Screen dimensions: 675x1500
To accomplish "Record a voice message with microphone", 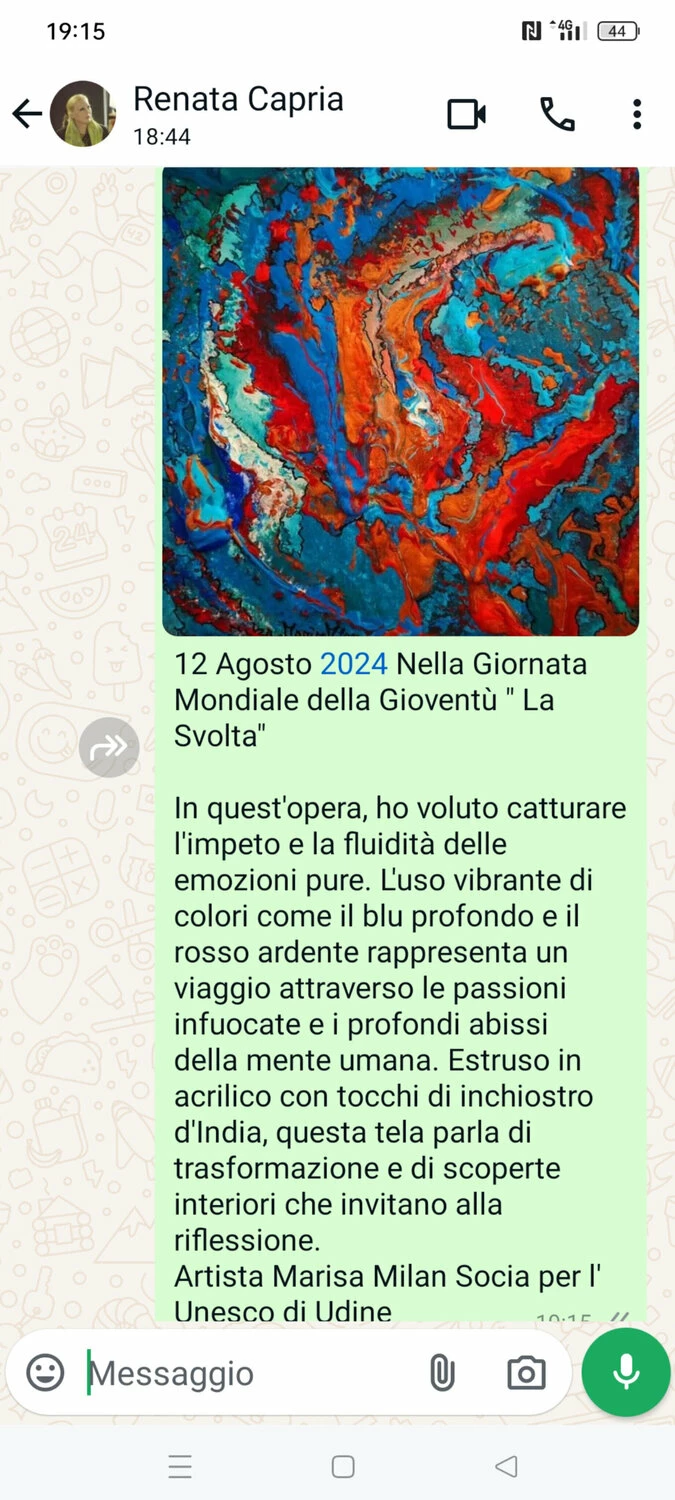I will point(626,1372).
